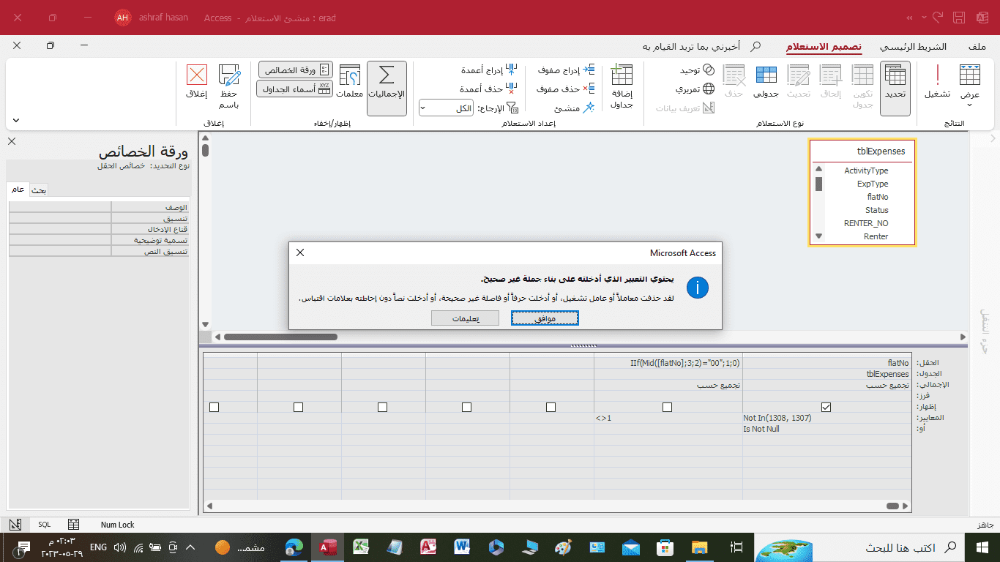Click the Save icon in title bar
Image resolution: width=1000 pixels, height=562 pixels.
[959, 18]
